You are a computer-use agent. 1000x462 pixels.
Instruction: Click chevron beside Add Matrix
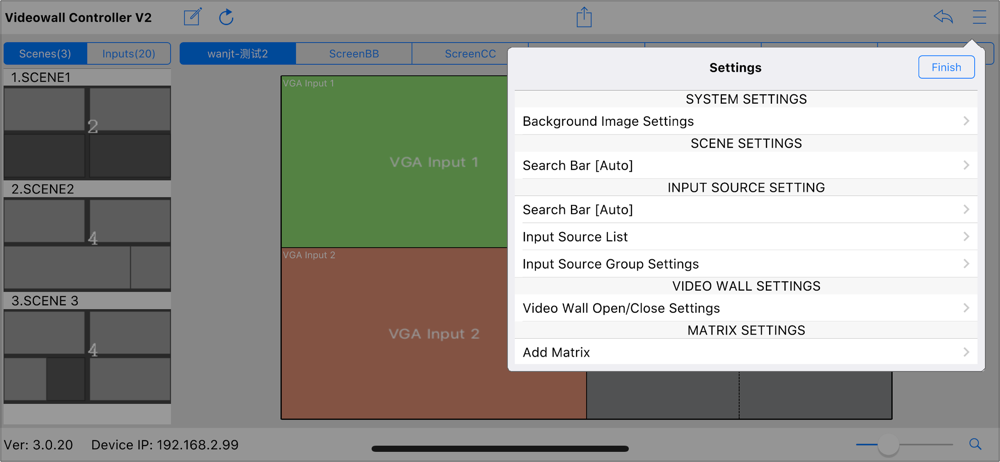coord(967,352)
